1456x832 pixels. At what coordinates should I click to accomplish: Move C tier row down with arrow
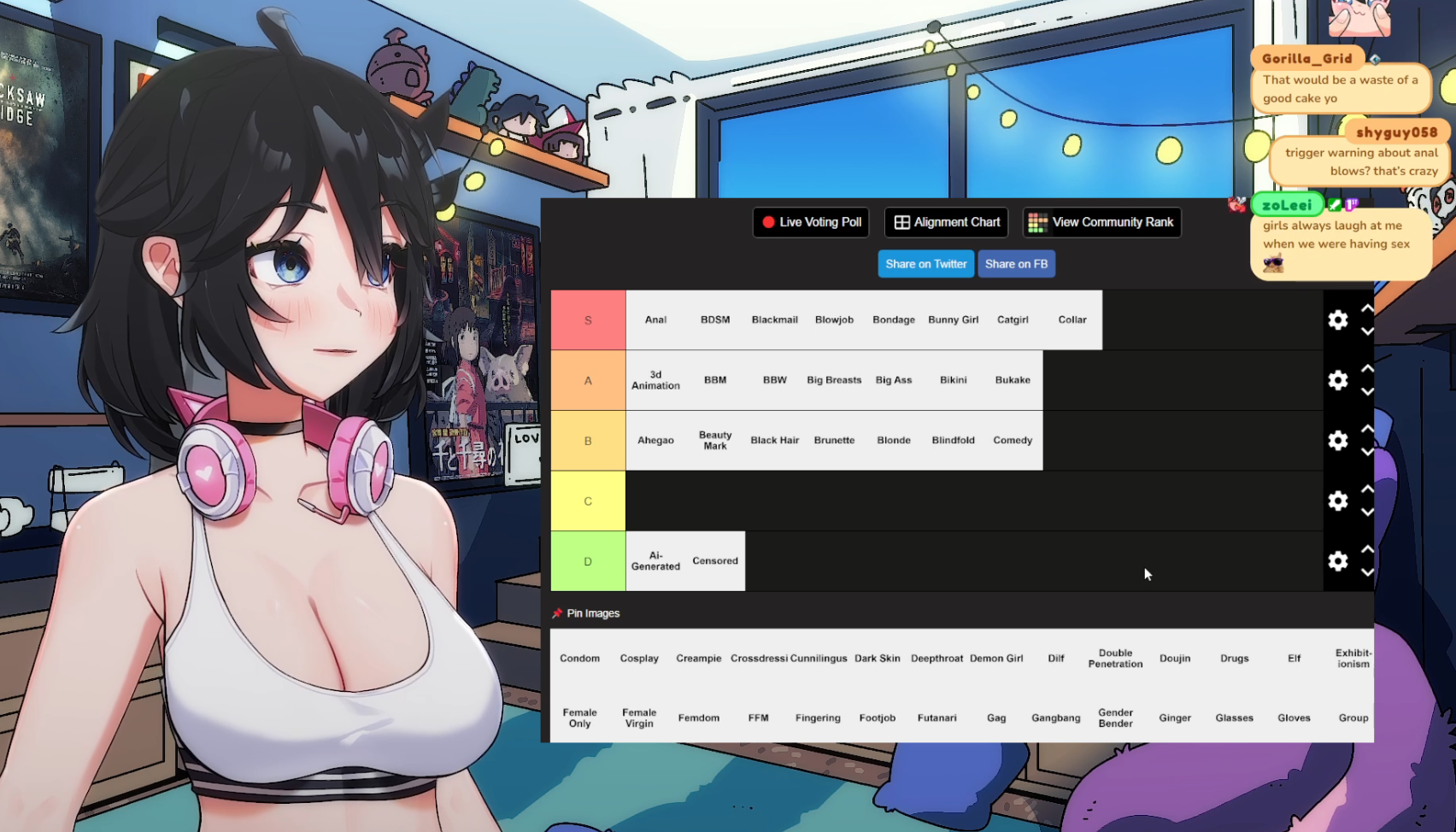1367,512
